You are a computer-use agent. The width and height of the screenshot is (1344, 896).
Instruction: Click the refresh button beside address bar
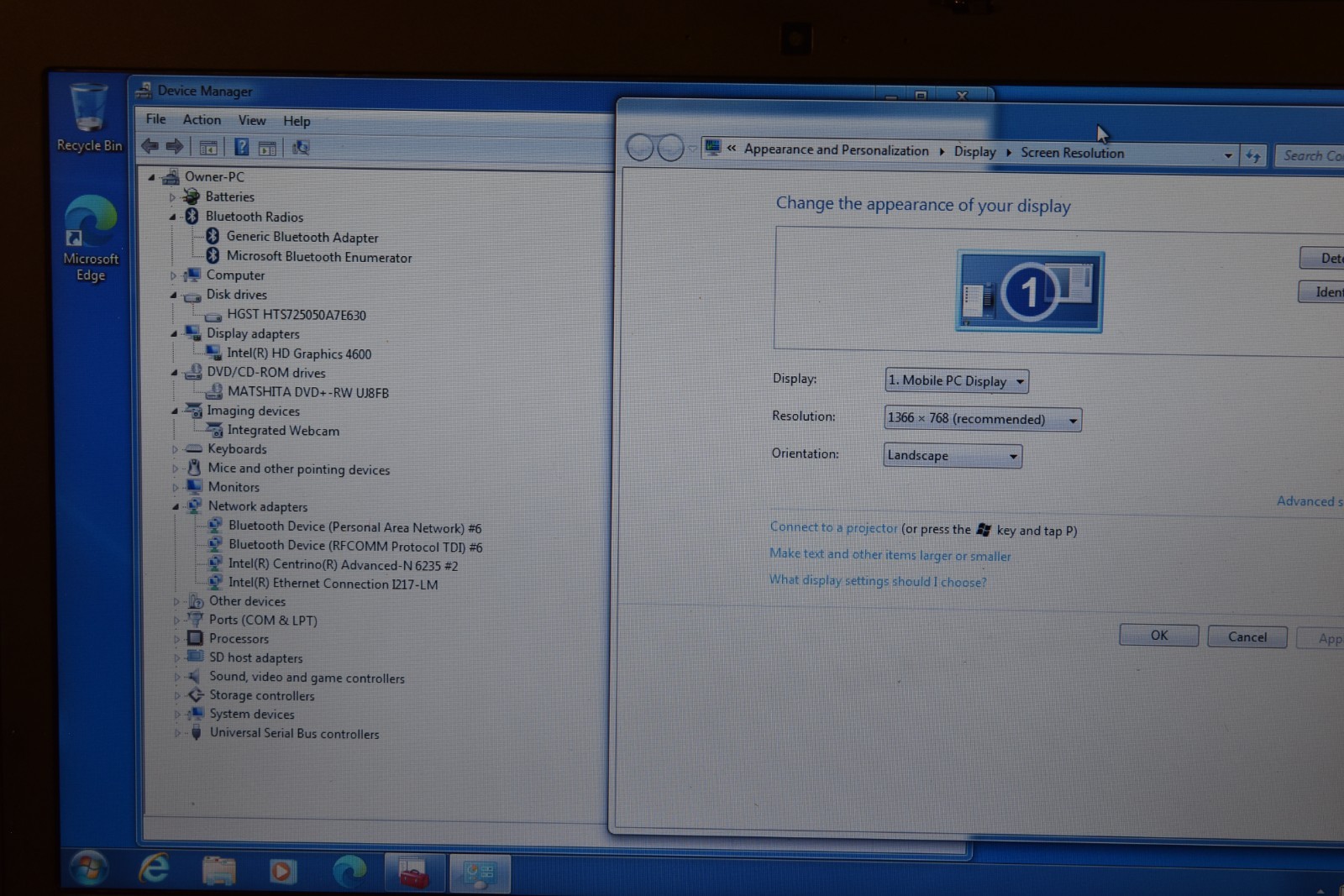click(1252, 155)
